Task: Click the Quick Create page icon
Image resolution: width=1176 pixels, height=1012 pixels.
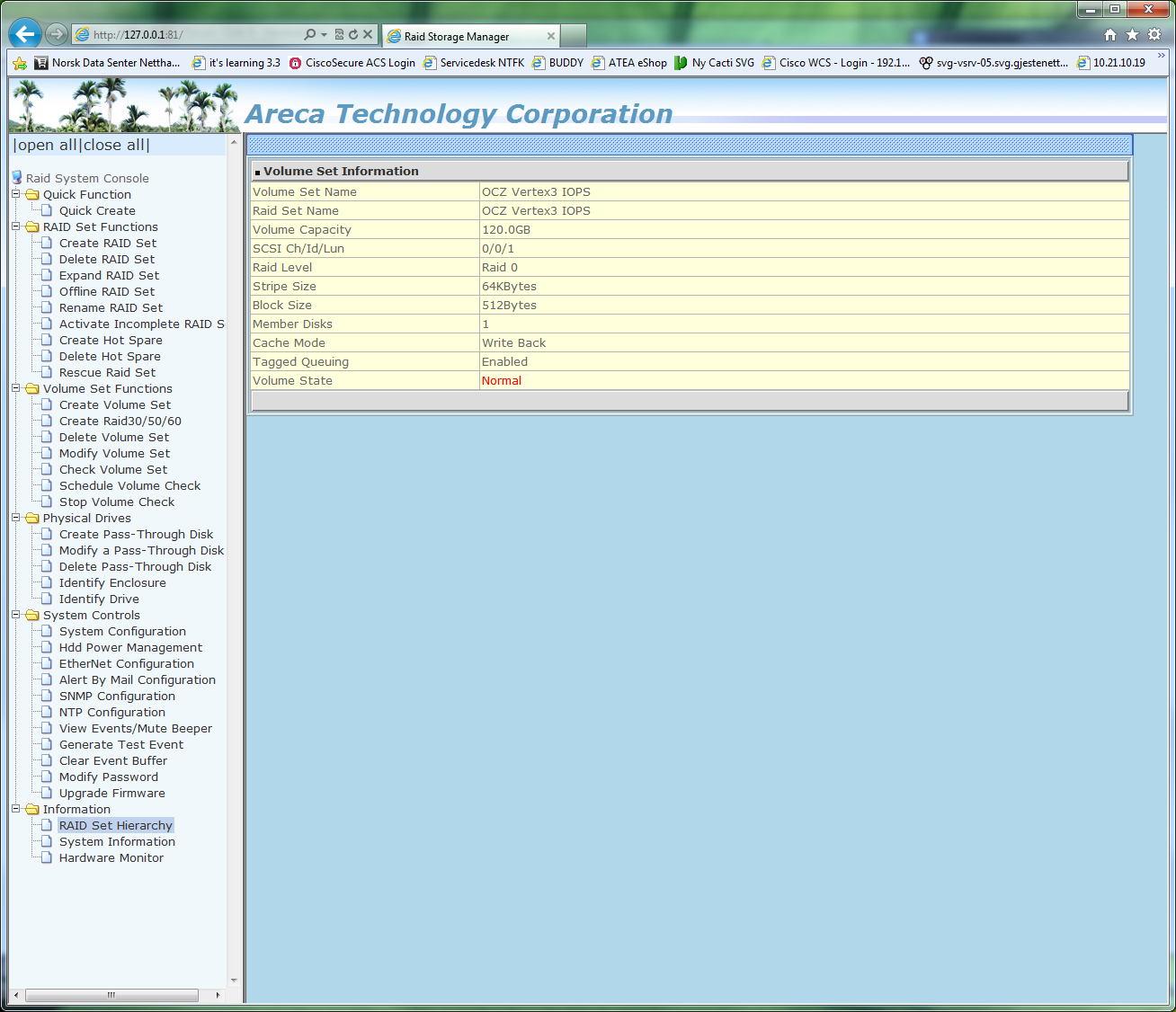Action: [x=48, y=210]
